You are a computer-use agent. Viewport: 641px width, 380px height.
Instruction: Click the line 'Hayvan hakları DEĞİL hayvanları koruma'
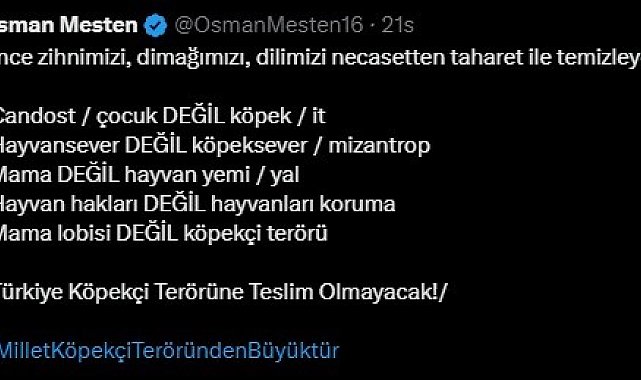point(197,204)
